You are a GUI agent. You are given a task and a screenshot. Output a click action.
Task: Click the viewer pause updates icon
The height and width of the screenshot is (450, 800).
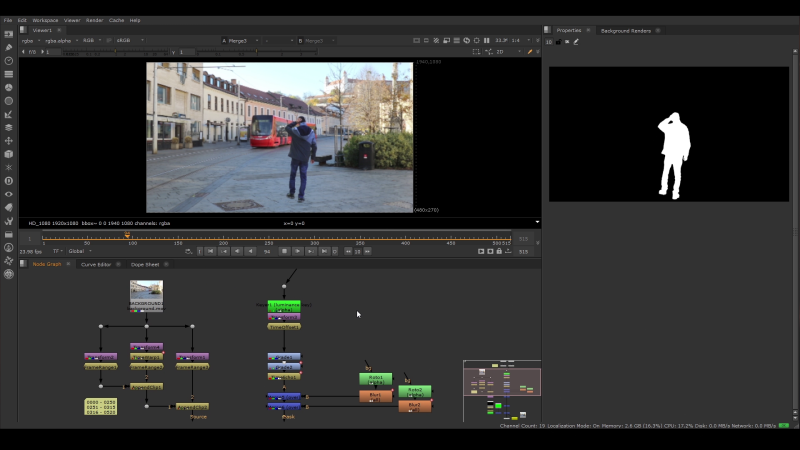coord(487,40)
